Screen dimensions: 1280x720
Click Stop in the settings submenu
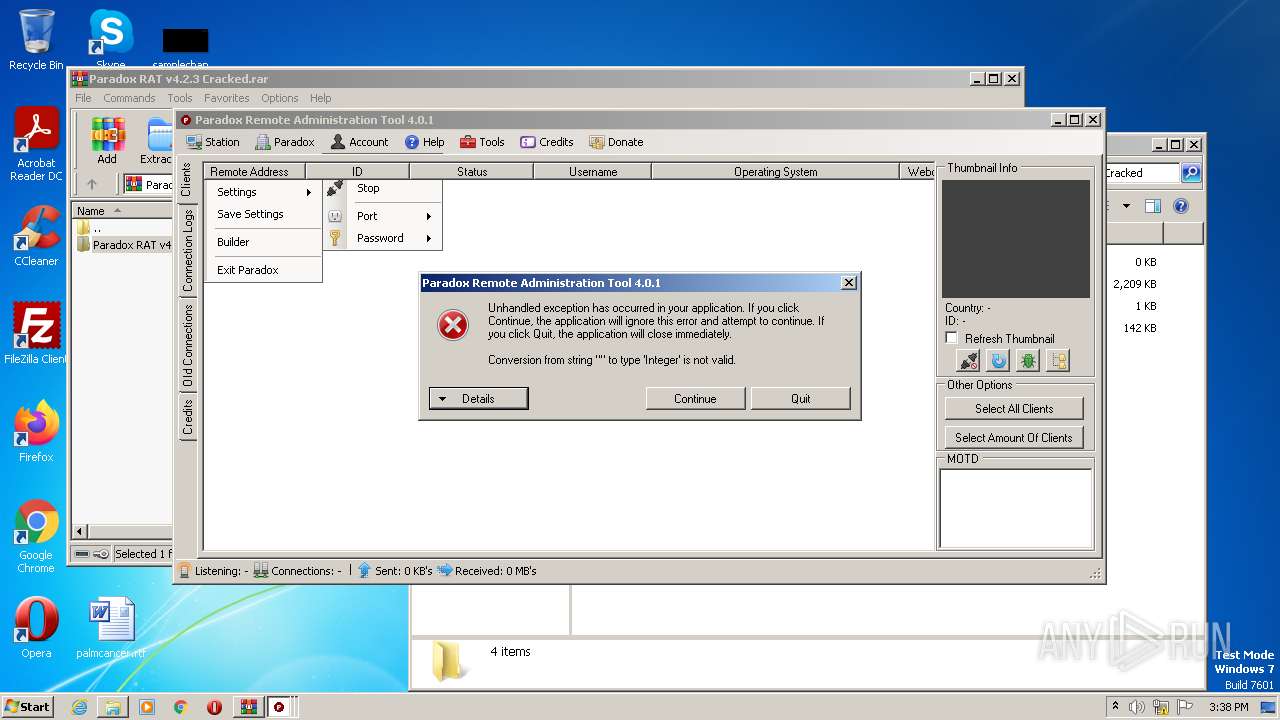(383, 188)
